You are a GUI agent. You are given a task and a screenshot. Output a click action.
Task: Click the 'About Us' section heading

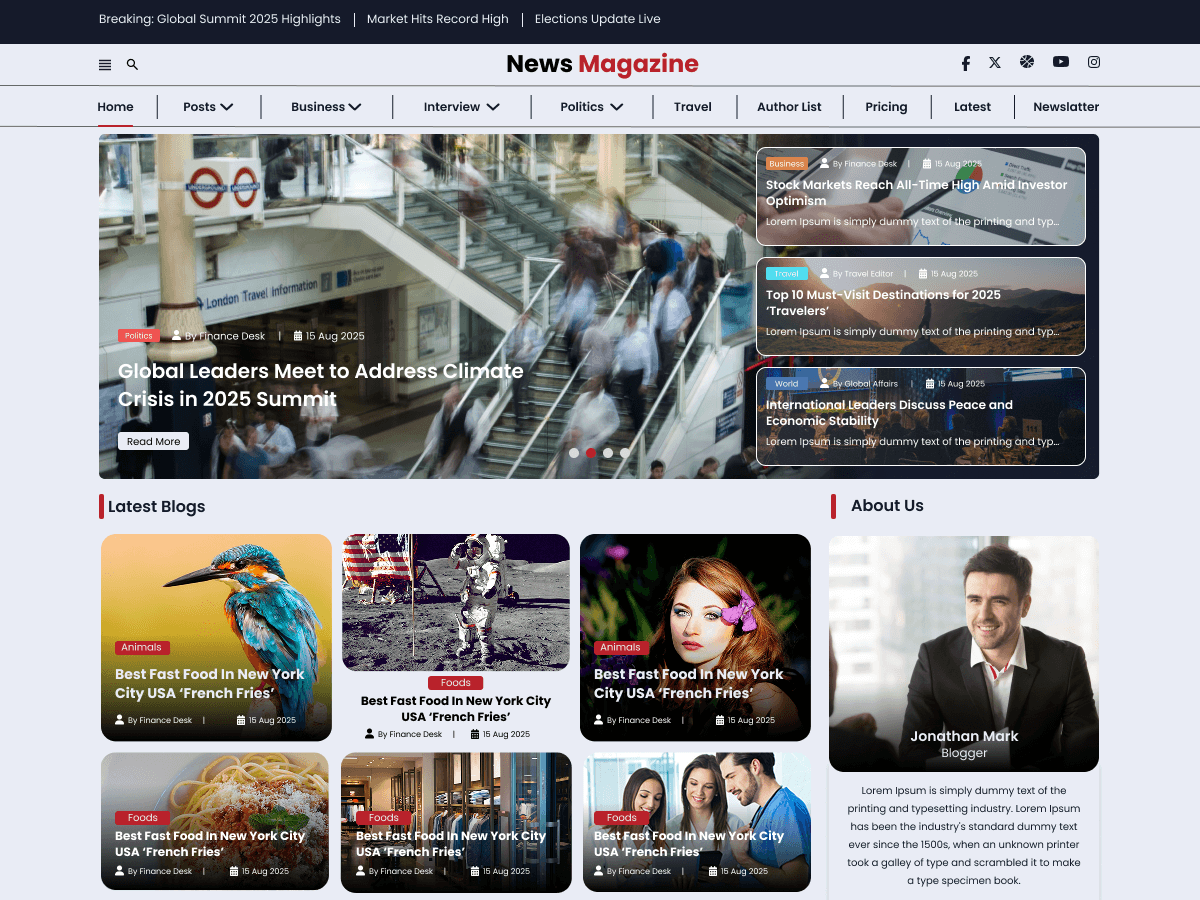[x=887, y=505]
